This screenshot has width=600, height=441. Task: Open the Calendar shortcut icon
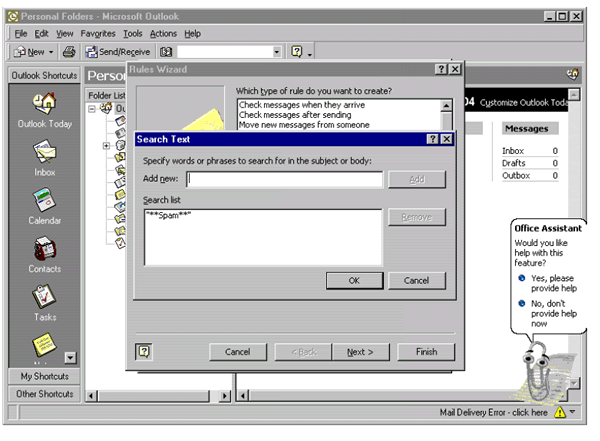(x=44, y=200)
